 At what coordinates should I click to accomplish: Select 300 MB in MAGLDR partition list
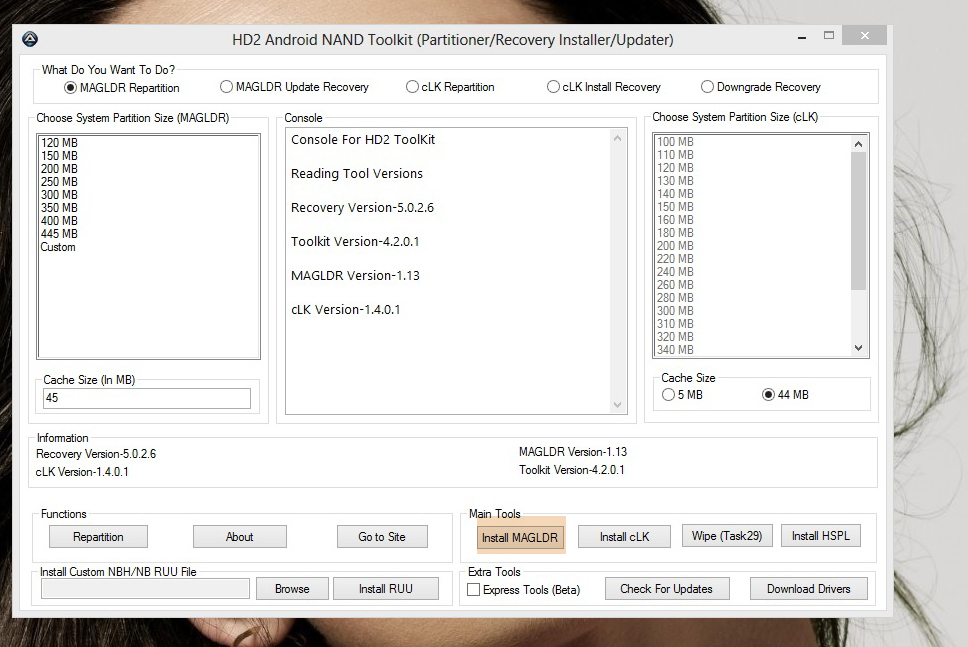coord(59,194)
